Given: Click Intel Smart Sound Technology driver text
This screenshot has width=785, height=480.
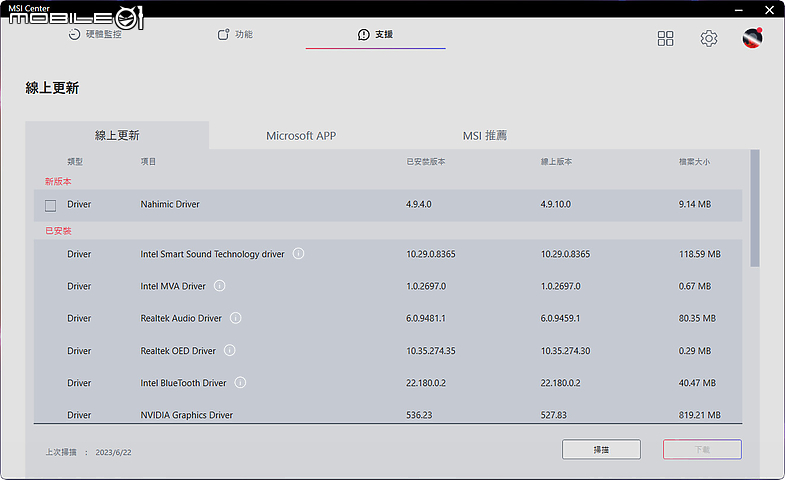Looking at the screenshot, I should (x=212, y=254).
